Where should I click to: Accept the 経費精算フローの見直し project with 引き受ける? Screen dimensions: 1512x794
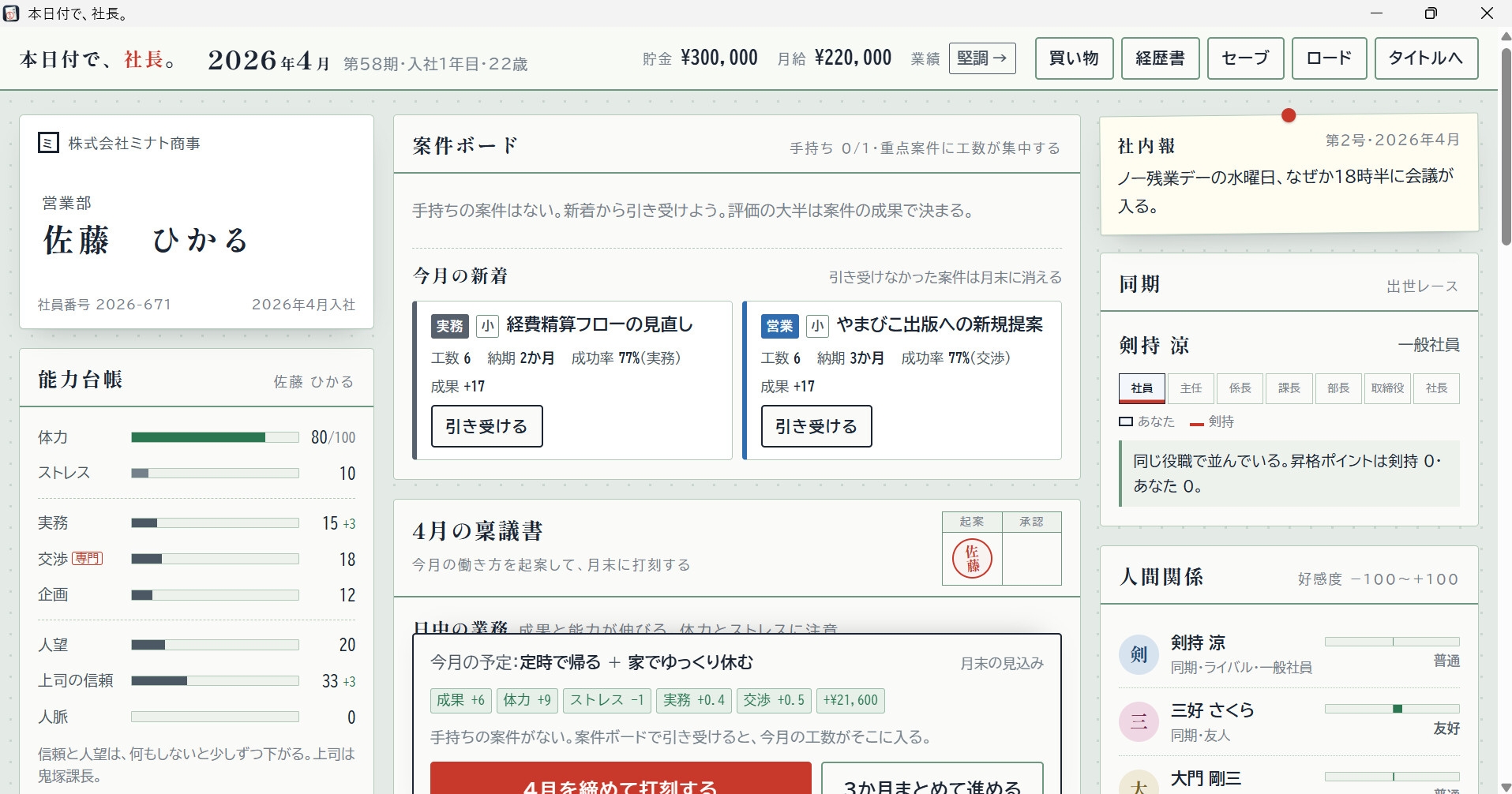click(486, 426)
